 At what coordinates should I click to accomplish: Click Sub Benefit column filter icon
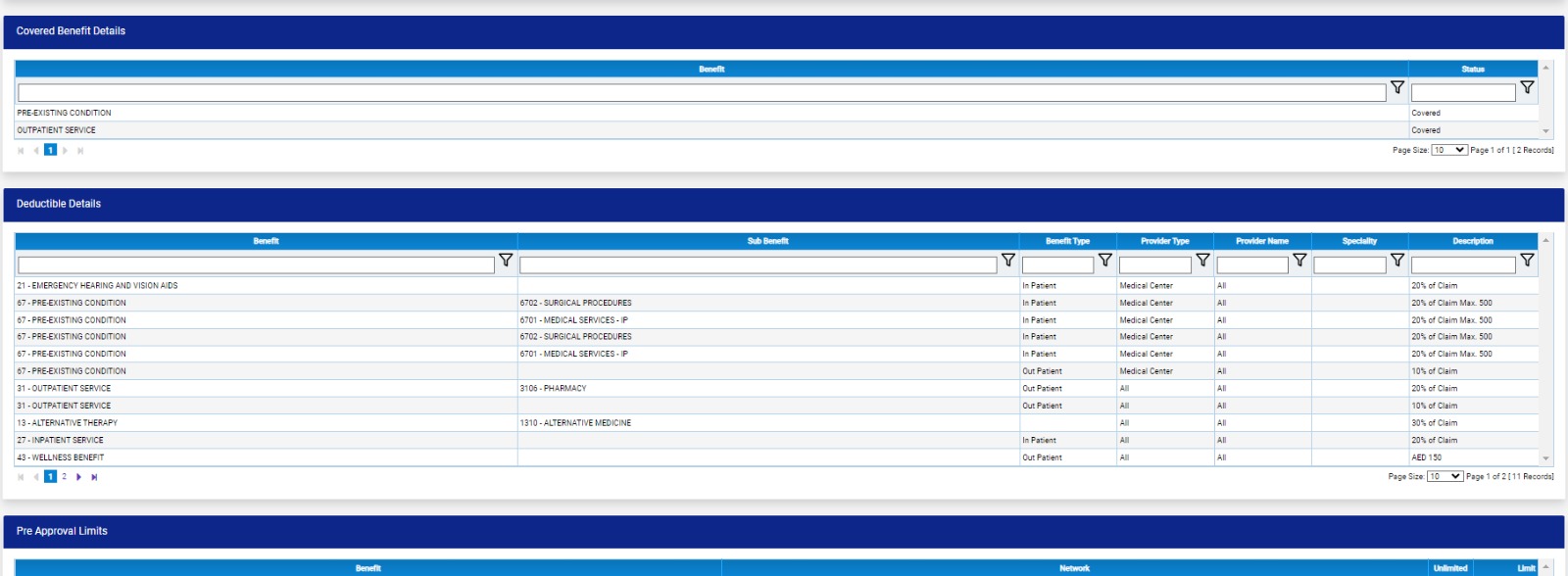click(1007, 261)
